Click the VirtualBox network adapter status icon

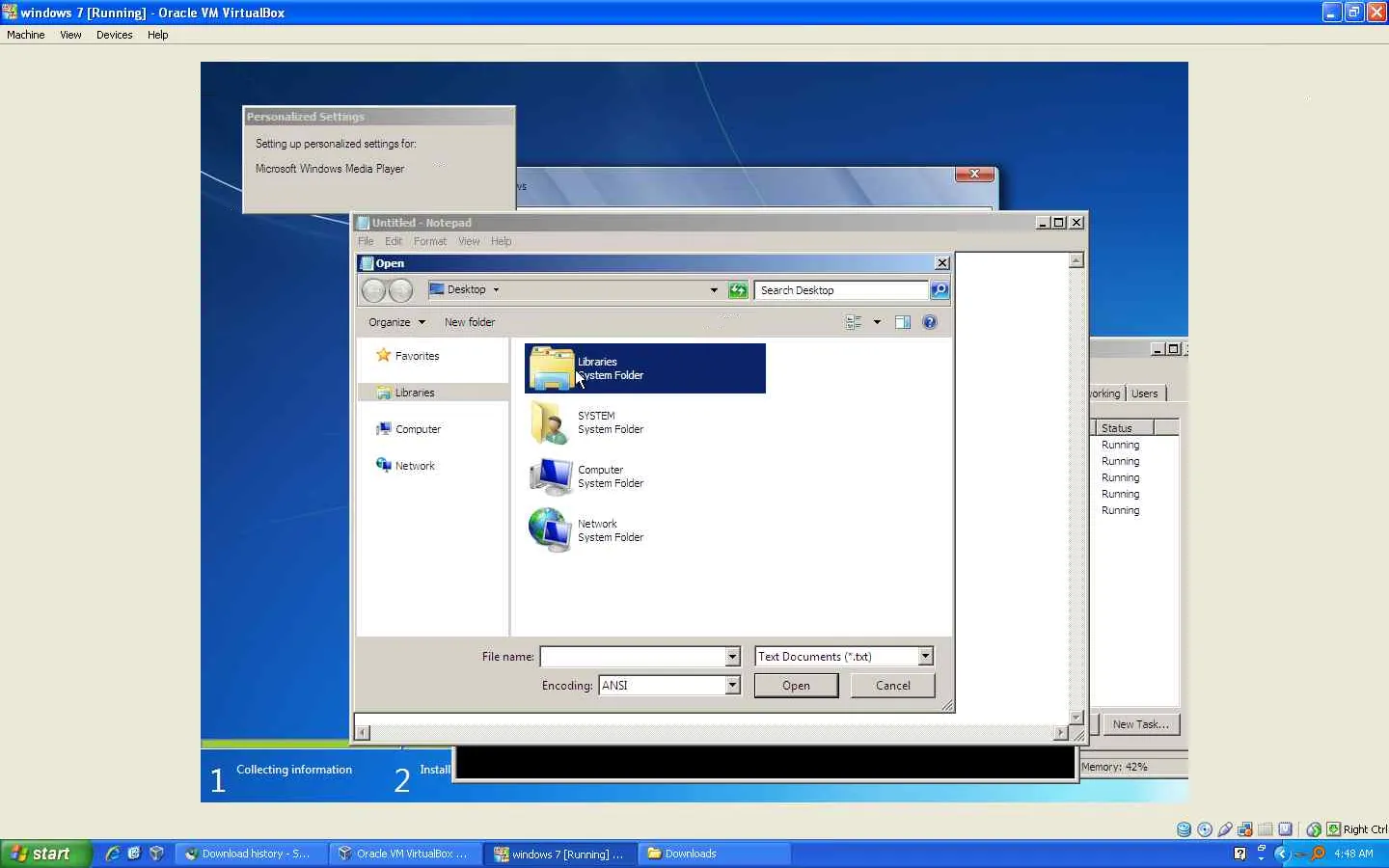1245,829
